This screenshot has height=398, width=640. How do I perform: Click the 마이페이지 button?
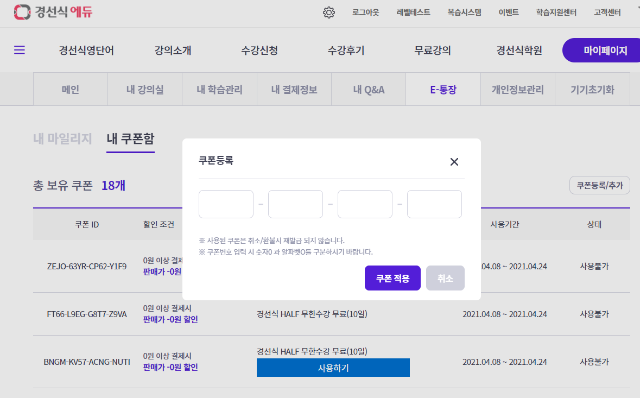point(601,50)
